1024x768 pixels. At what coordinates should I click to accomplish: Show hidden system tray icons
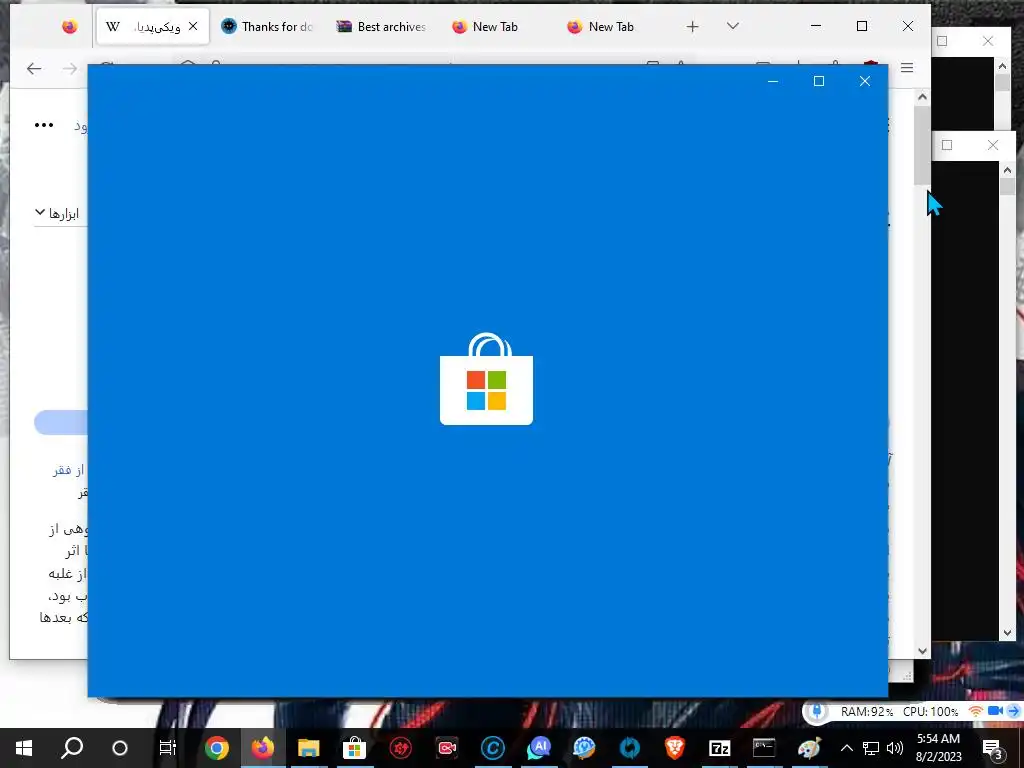(x=846, y=748)
